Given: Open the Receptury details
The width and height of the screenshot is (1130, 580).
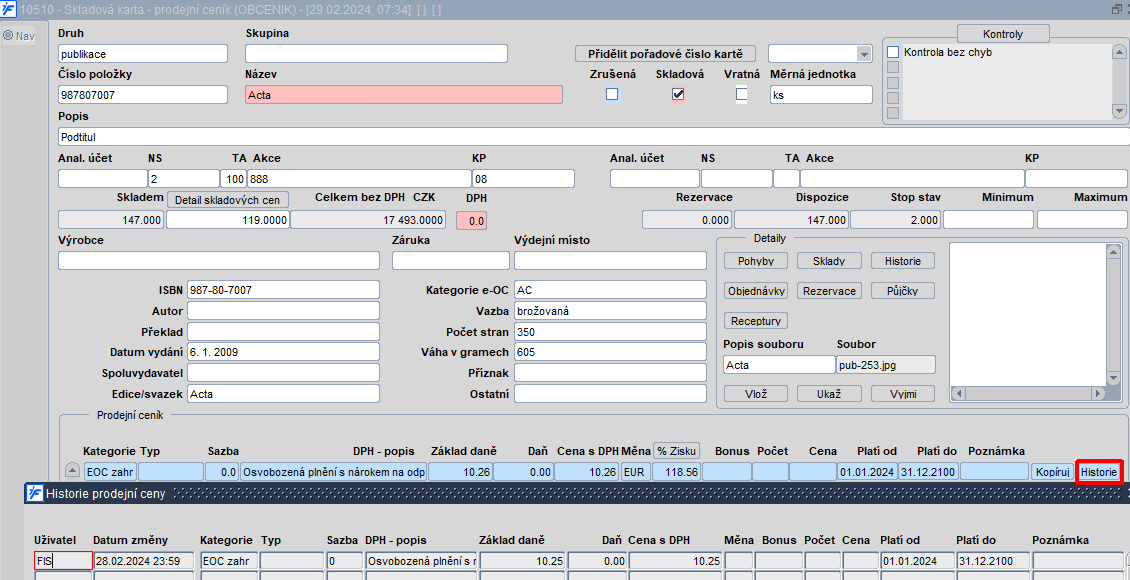Looking at the screenshot, I should (x=756, y=321).
